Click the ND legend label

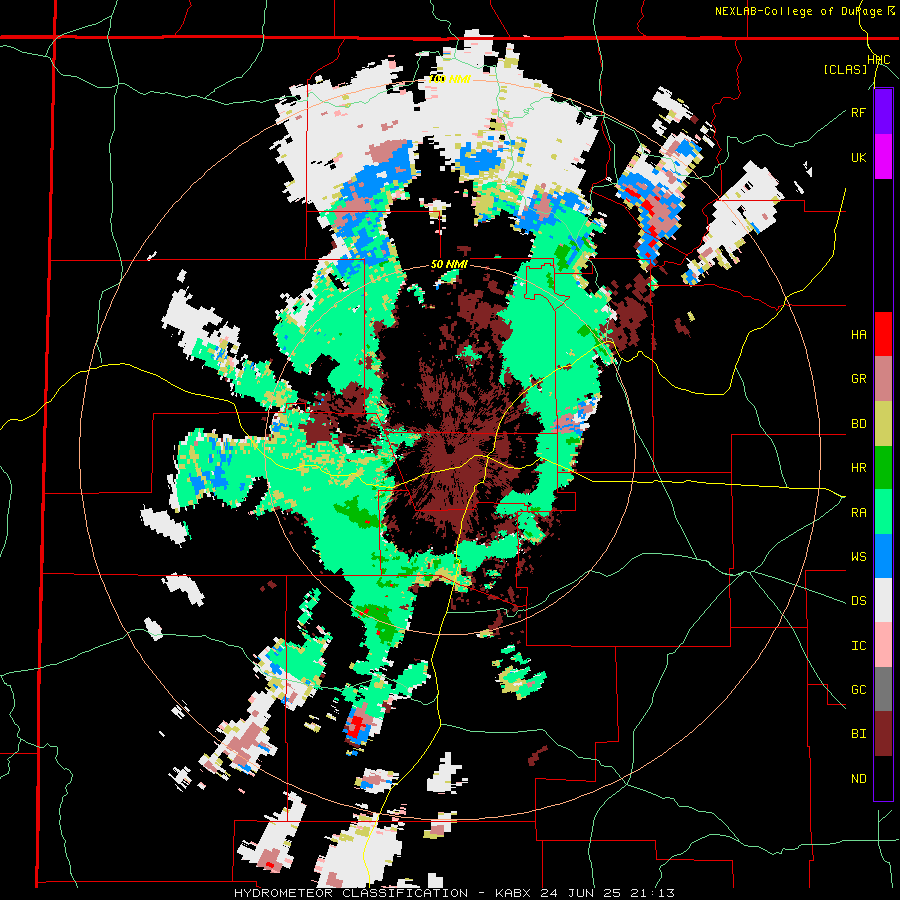858,779
